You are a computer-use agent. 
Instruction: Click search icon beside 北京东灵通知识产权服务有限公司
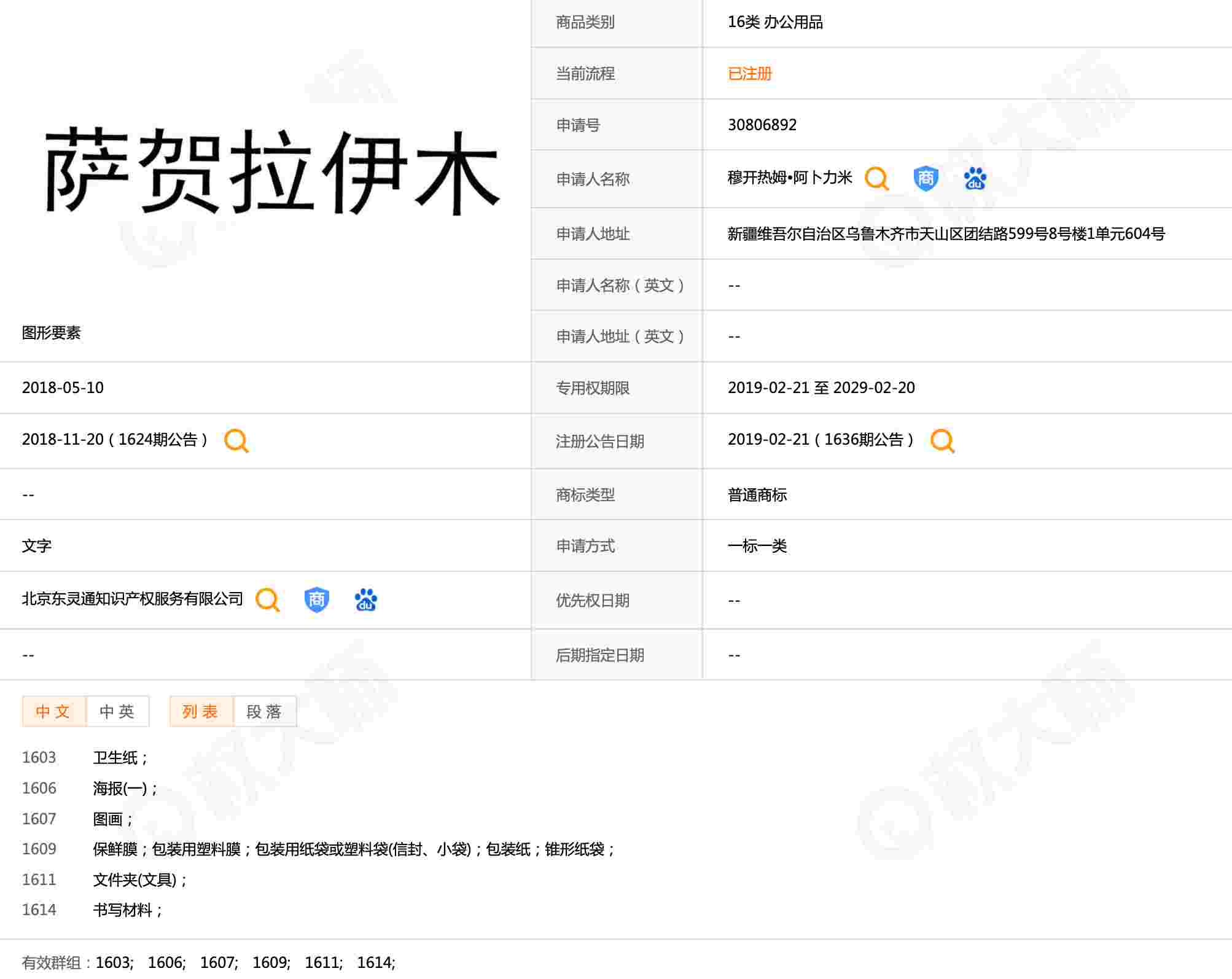click(268, 599)
